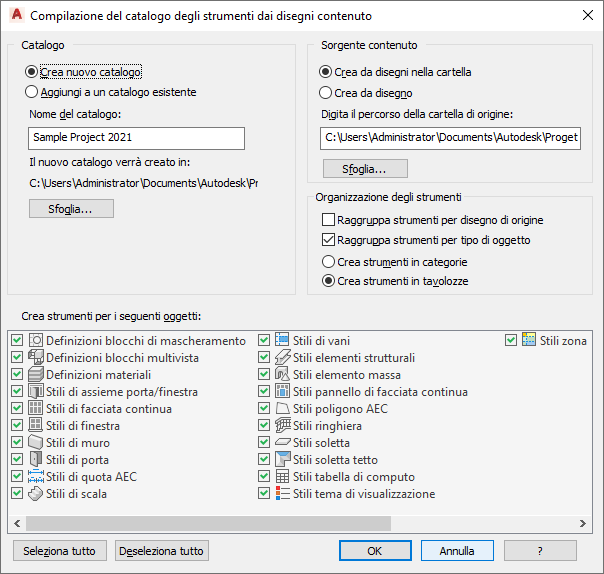
Task: Uncheck Raggruppa strumenti per tipo di oggetto
Action: (328, 240)
